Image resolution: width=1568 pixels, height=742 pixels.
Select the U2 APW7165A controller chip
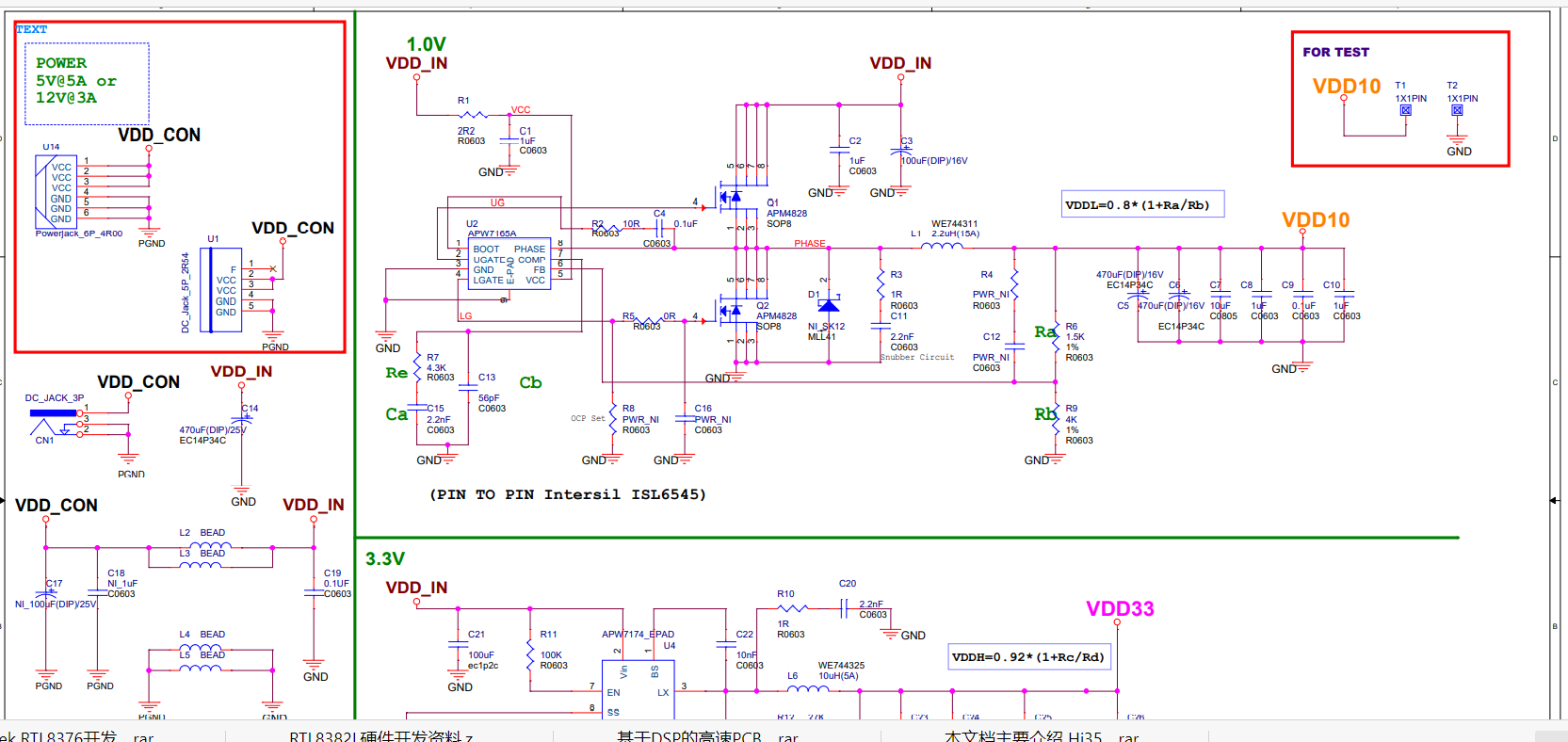pyautogui.click(x=509, y=263)
